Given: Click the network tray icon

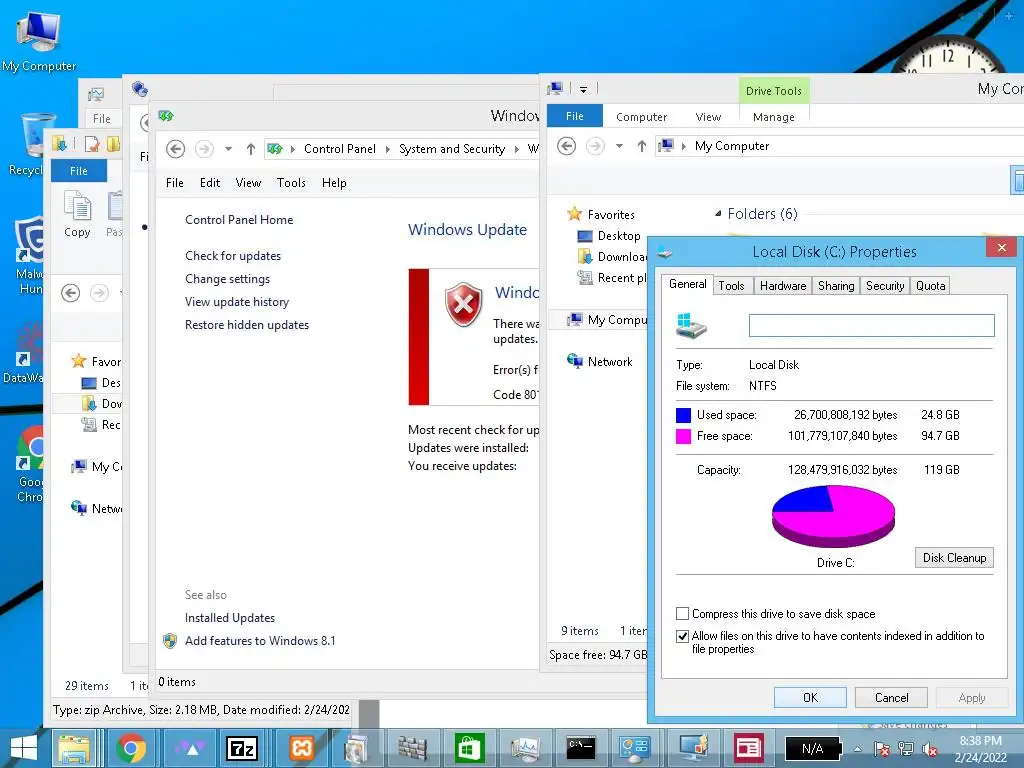Looking at the screenshot, I should [x=906, y=749].
